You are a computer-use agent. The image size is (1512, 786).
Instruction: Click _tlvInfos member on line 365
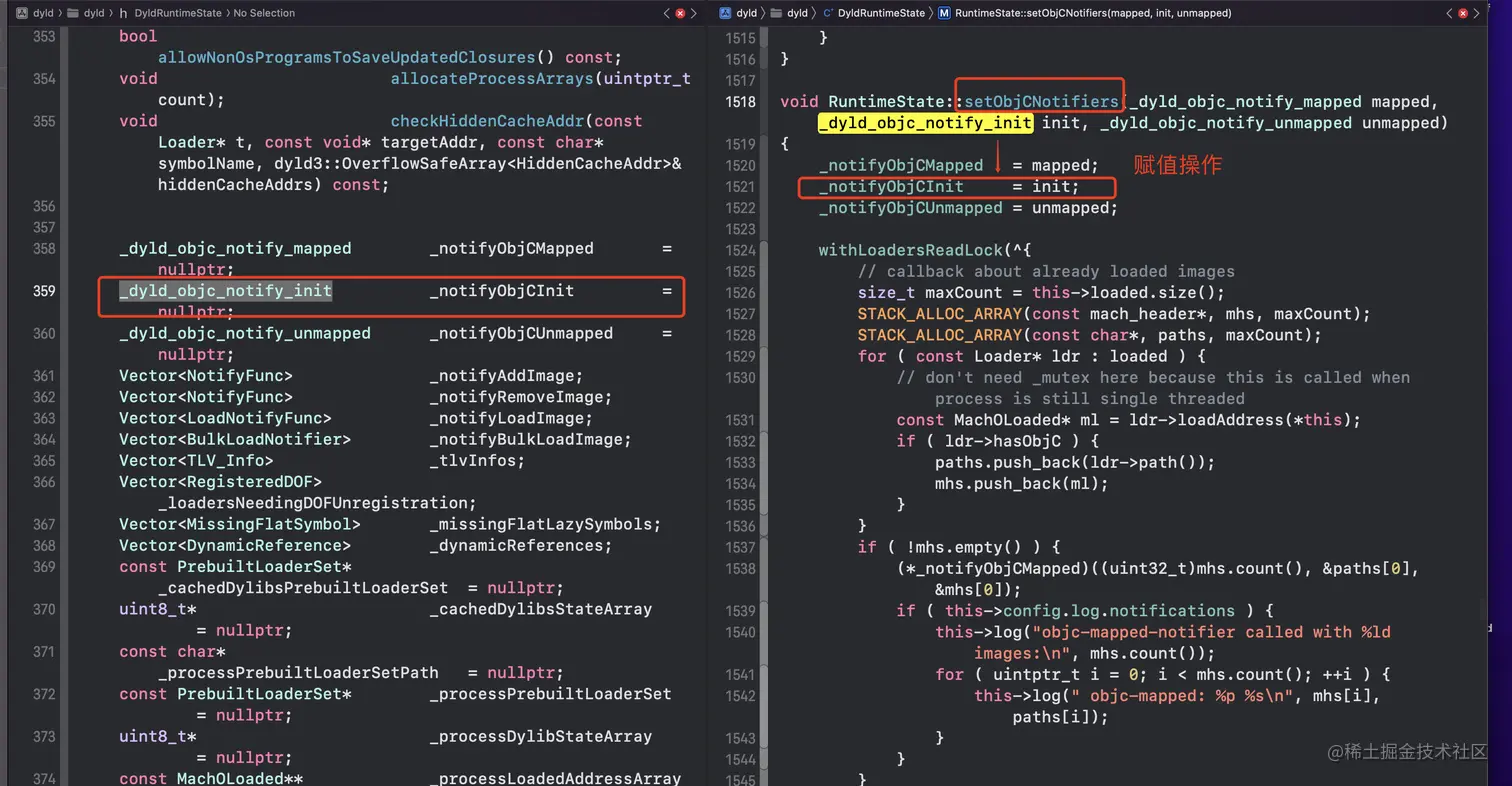[473, 461]
